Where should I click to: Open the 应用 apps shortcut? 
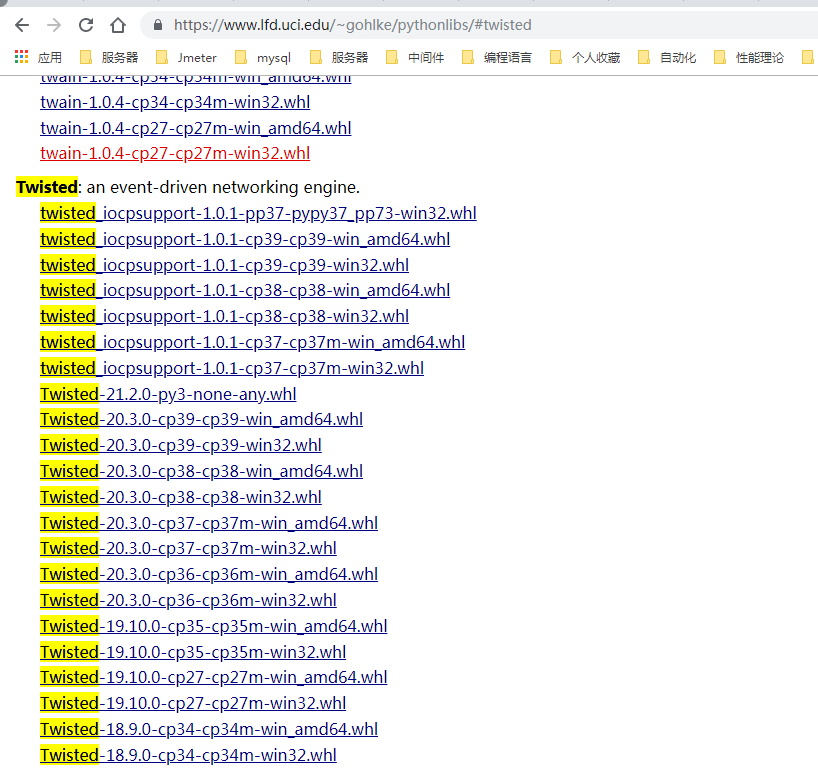[38, 57]
